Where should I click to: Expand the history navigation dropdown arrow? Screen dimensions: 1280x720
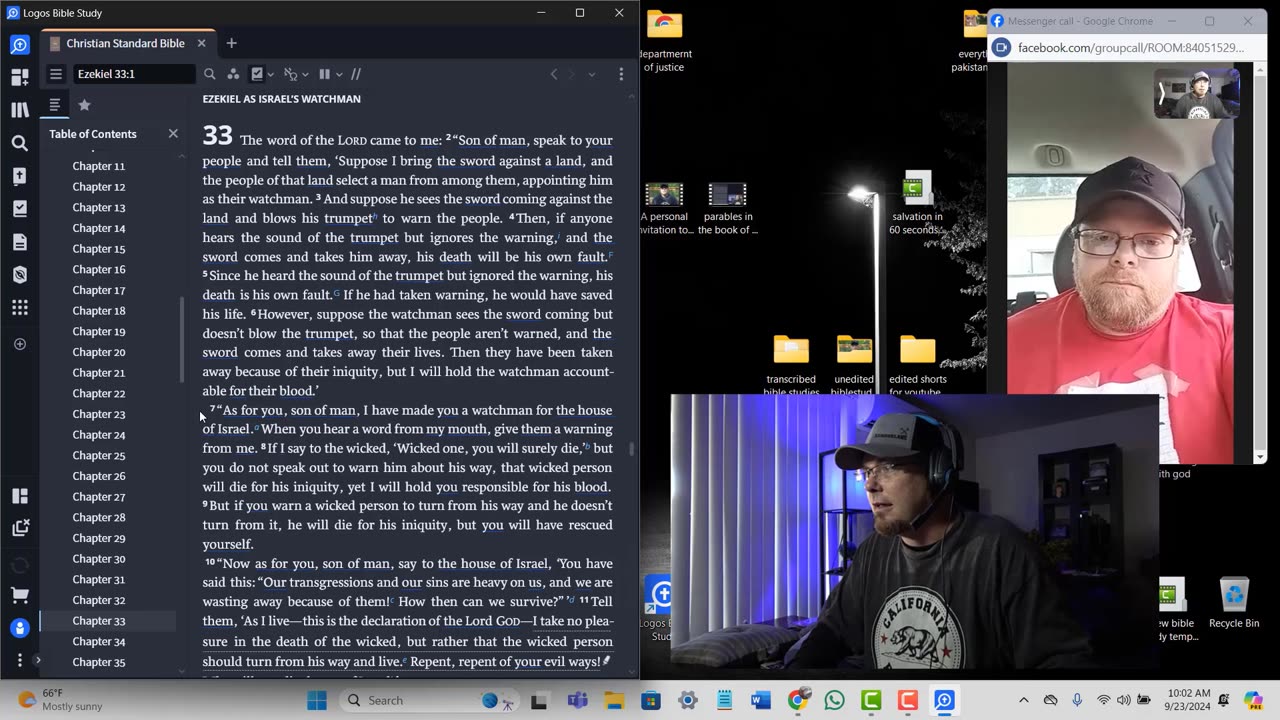591,74
